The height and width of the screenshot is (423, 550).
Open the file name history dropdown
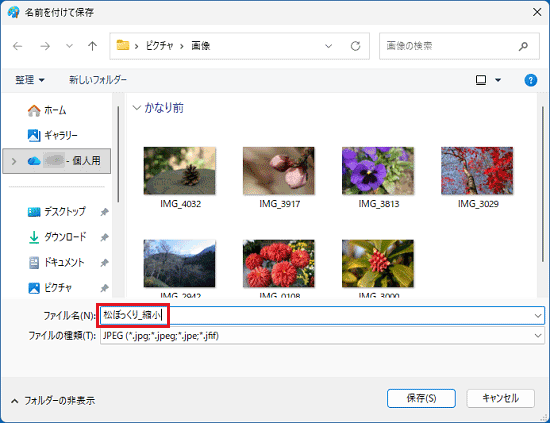538,316
